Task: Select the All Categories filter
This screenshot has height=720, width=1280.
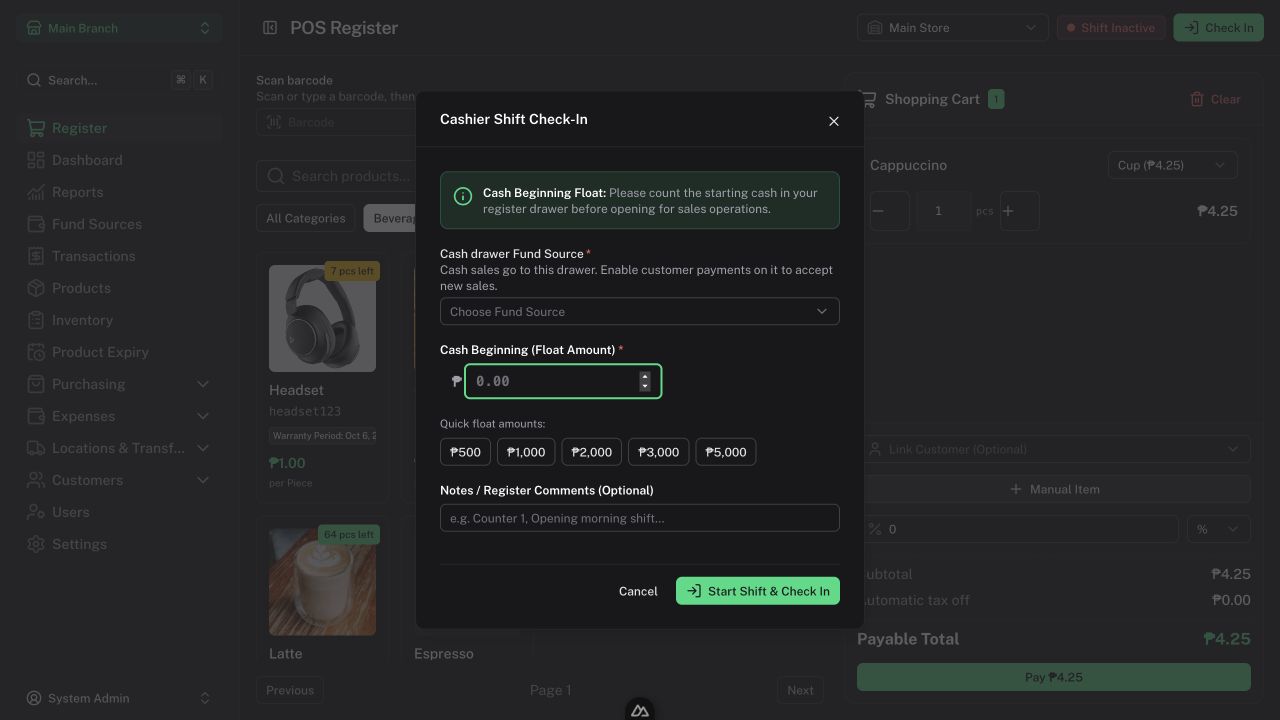Action: click(x=306, y=218)
